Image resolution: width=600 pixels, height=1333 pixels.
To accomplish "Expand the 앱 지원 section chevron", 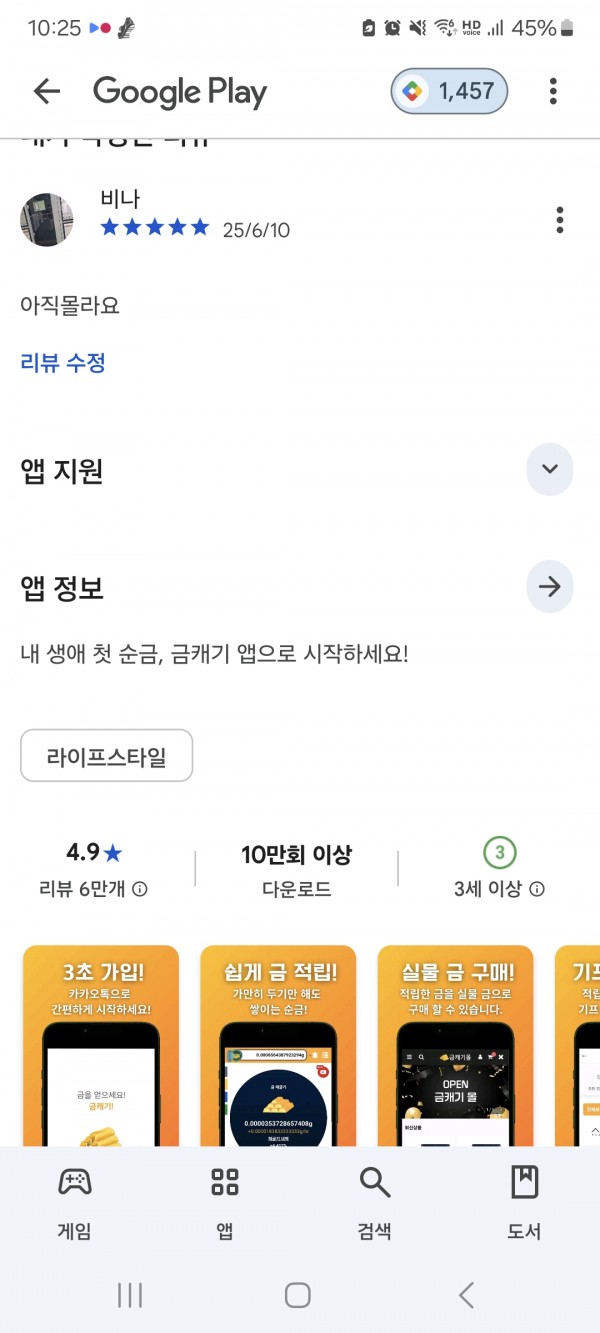I will pos(550,470).
